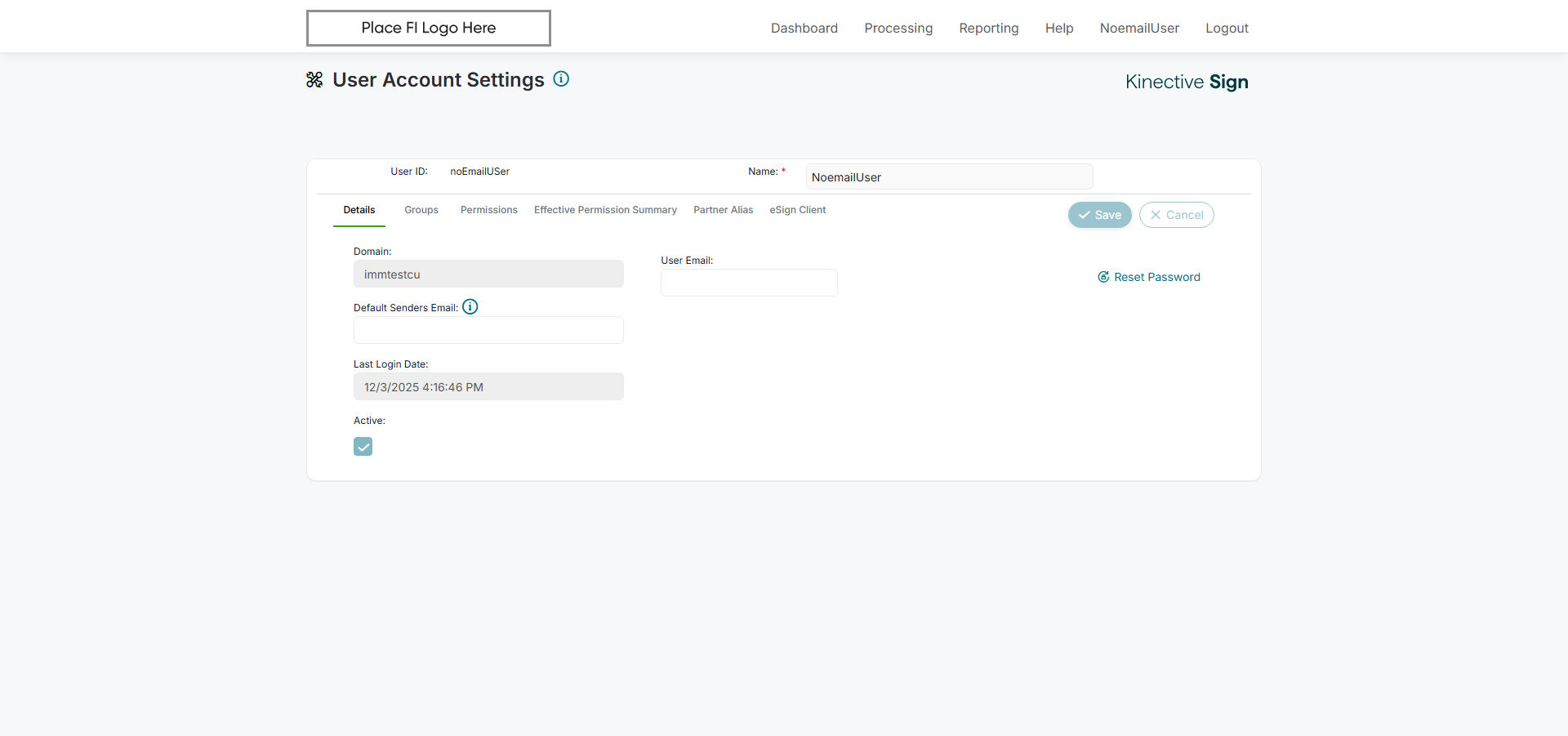Select the Partner Alias tab
1568x736 pixels.
point(724,210)
